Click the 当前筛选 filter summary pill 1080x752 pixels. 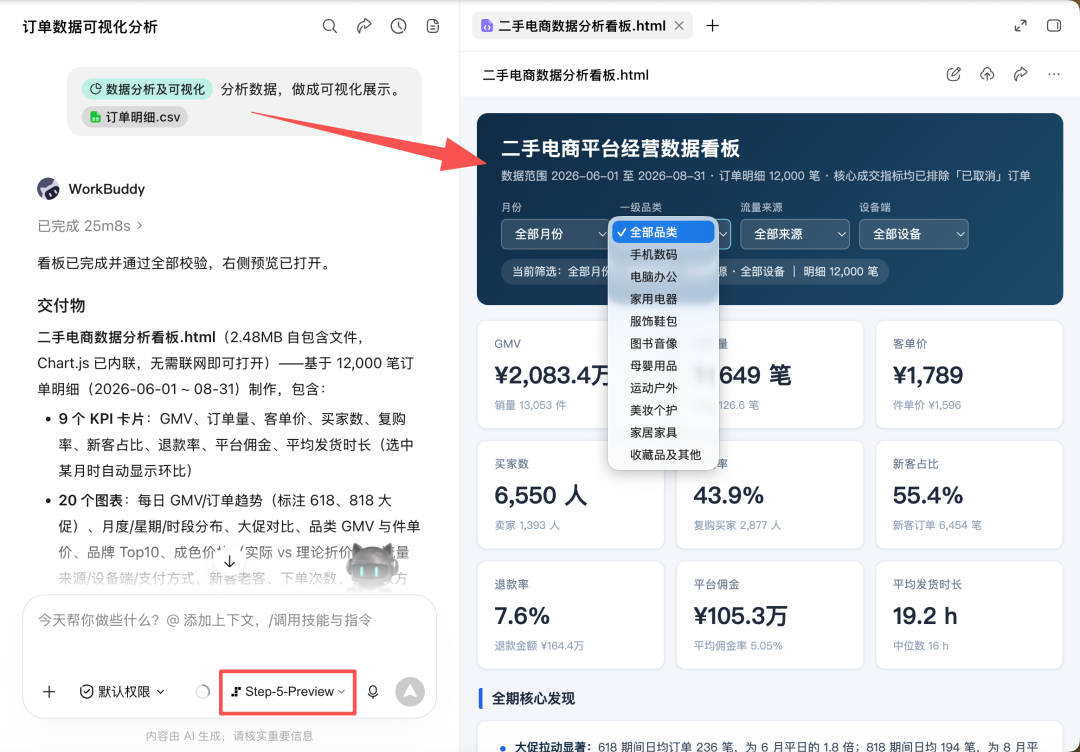695,271
